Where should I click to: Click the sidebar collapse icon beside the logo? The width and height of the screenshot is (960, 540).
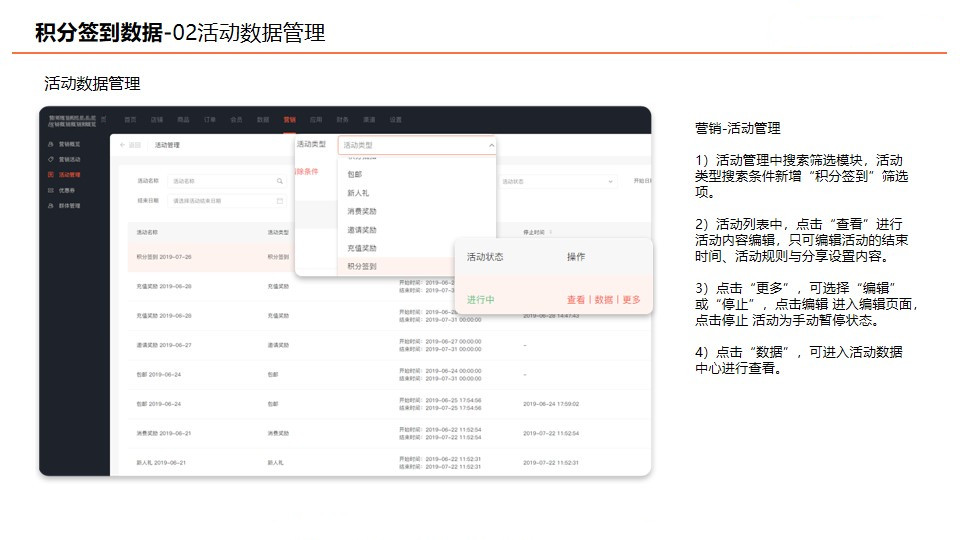point(103,119)
